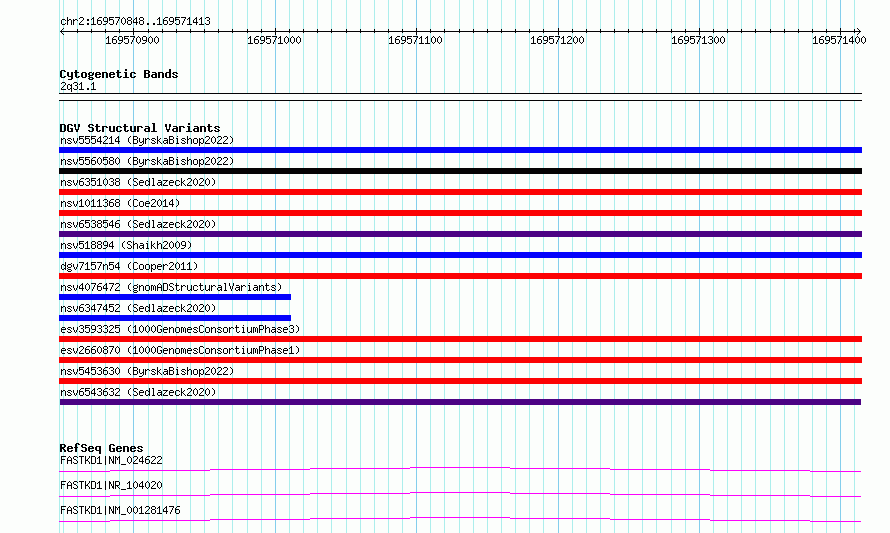
Task: Open nsv5453630 (ByrskaBishop2022) variant
Action: point(147,371)
